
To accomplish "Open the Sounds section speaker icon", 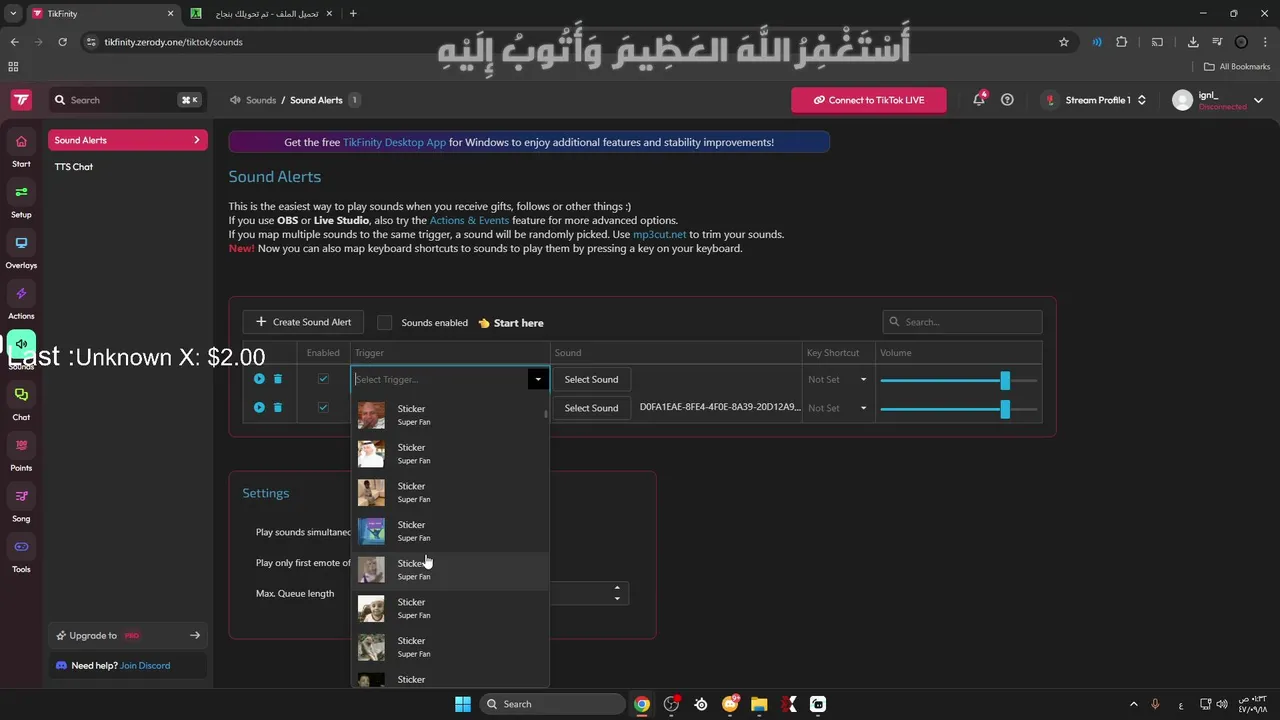I will point(21,344).
